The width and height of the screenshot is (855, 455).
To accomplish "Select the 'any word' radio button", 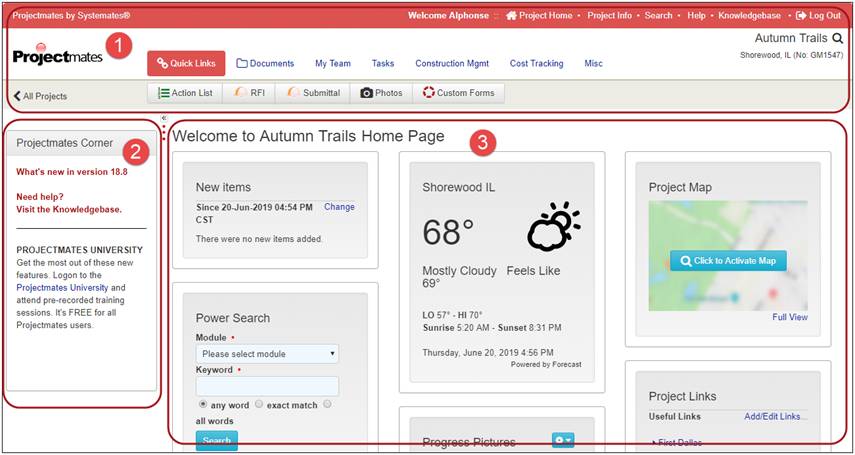I will [x=203, y=404].
